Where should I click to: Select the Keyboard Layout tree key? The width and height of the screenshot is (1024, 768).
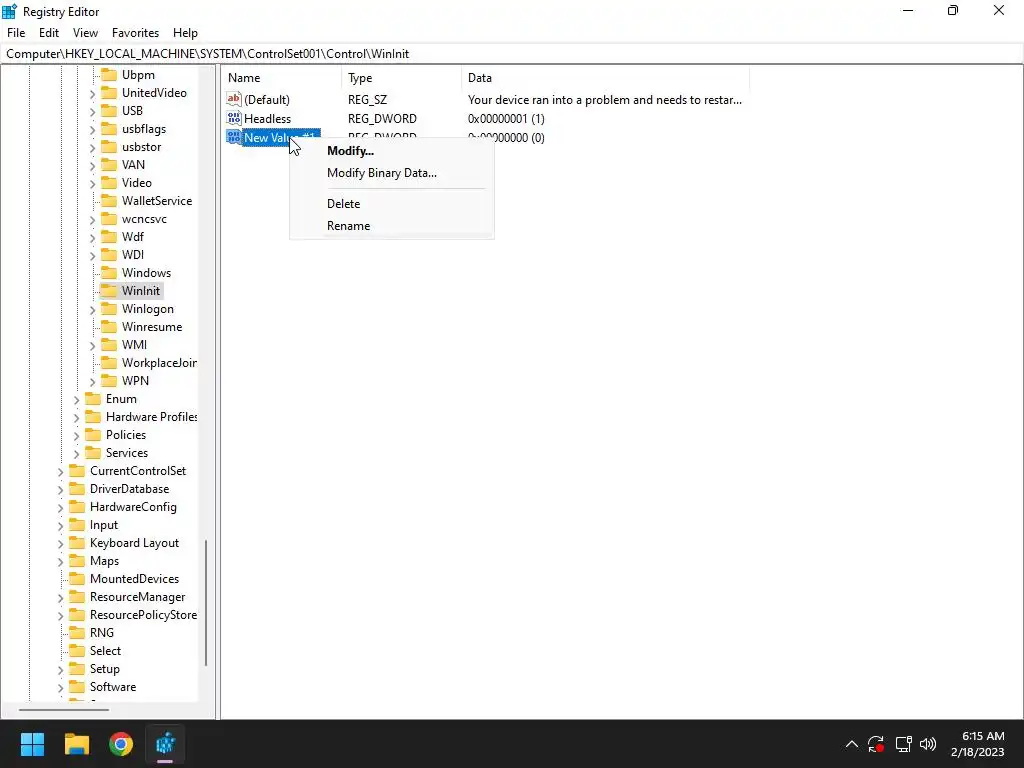[x=134, y=543]
